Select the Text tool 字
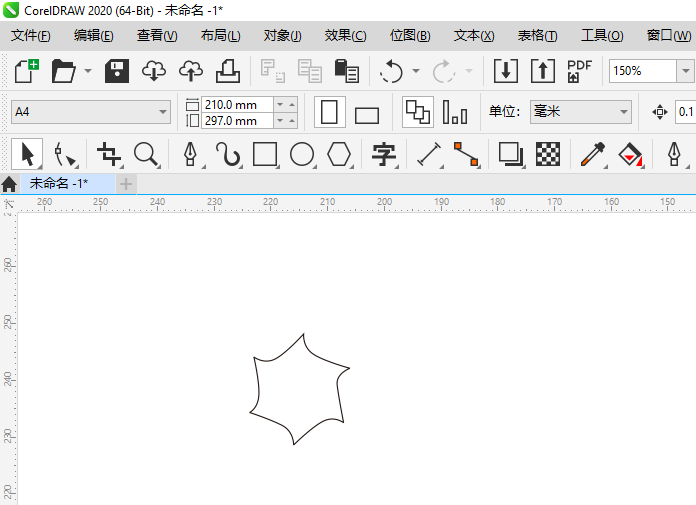Screen dimensions: 696x505 (384, 155)
